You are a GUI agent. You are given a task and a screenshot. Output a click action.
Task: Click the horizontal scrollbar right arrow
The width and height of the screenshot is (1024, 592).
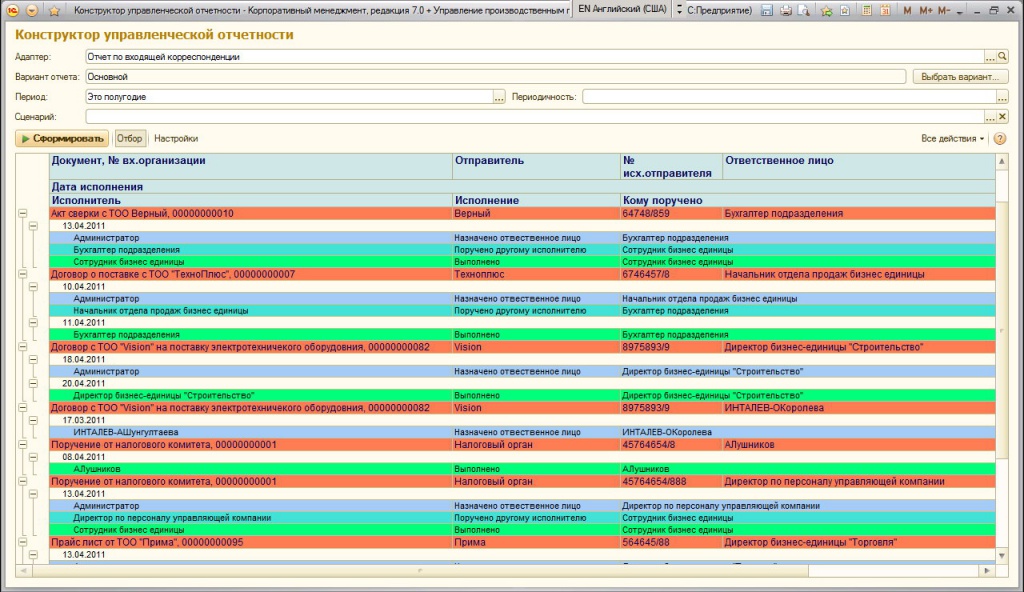[x=987, y=570]
